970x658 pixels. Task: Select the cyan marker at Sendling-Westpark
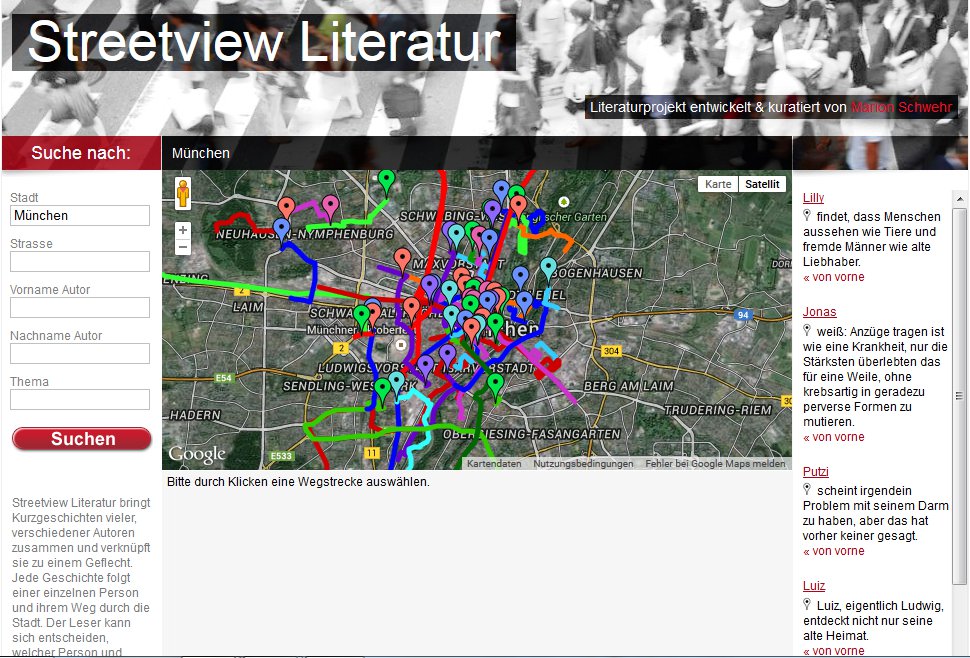(397, 382)
